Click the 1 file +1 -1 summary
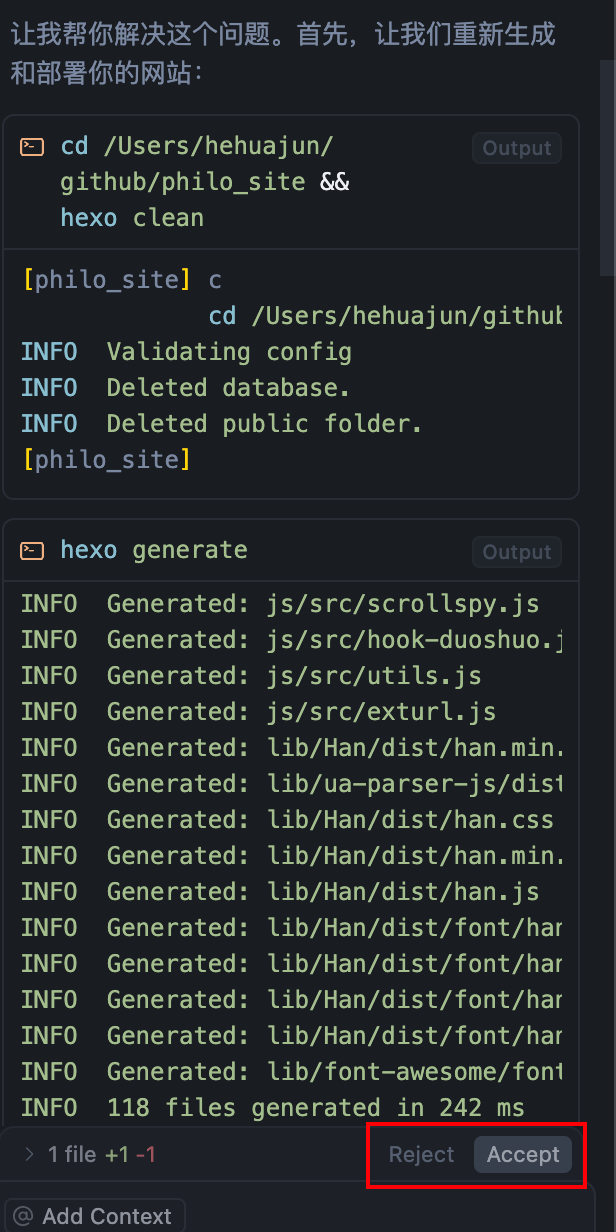 (x=101, y=1155)
